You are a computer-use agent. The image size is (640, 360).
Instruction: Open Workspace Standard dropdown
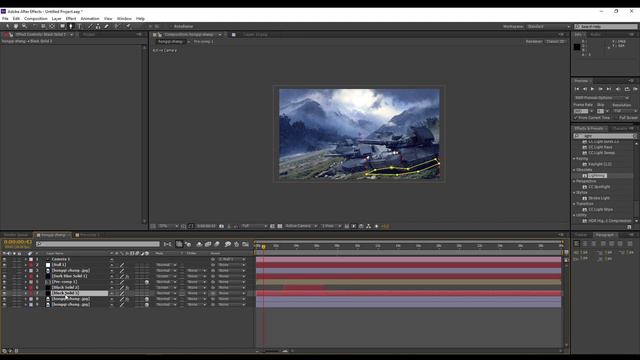pyautogui.click(x=549, y=27)
